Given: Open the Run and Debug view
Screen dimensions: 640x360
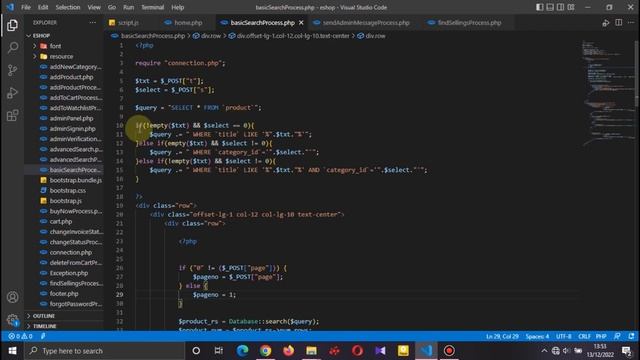Looking at the screenshot, I should pos(13,93).
